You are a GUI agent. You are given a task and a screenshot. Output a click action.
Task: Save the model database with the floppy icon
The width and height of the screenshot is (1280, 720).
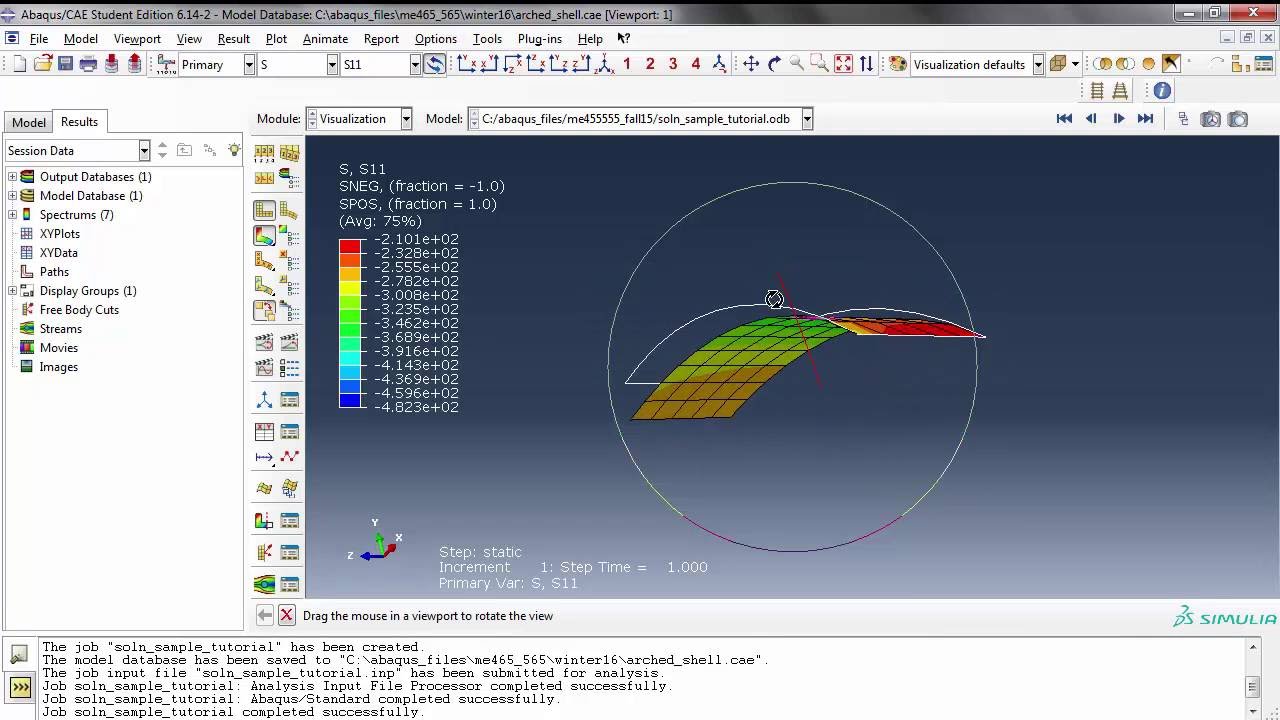coord(65,64)
